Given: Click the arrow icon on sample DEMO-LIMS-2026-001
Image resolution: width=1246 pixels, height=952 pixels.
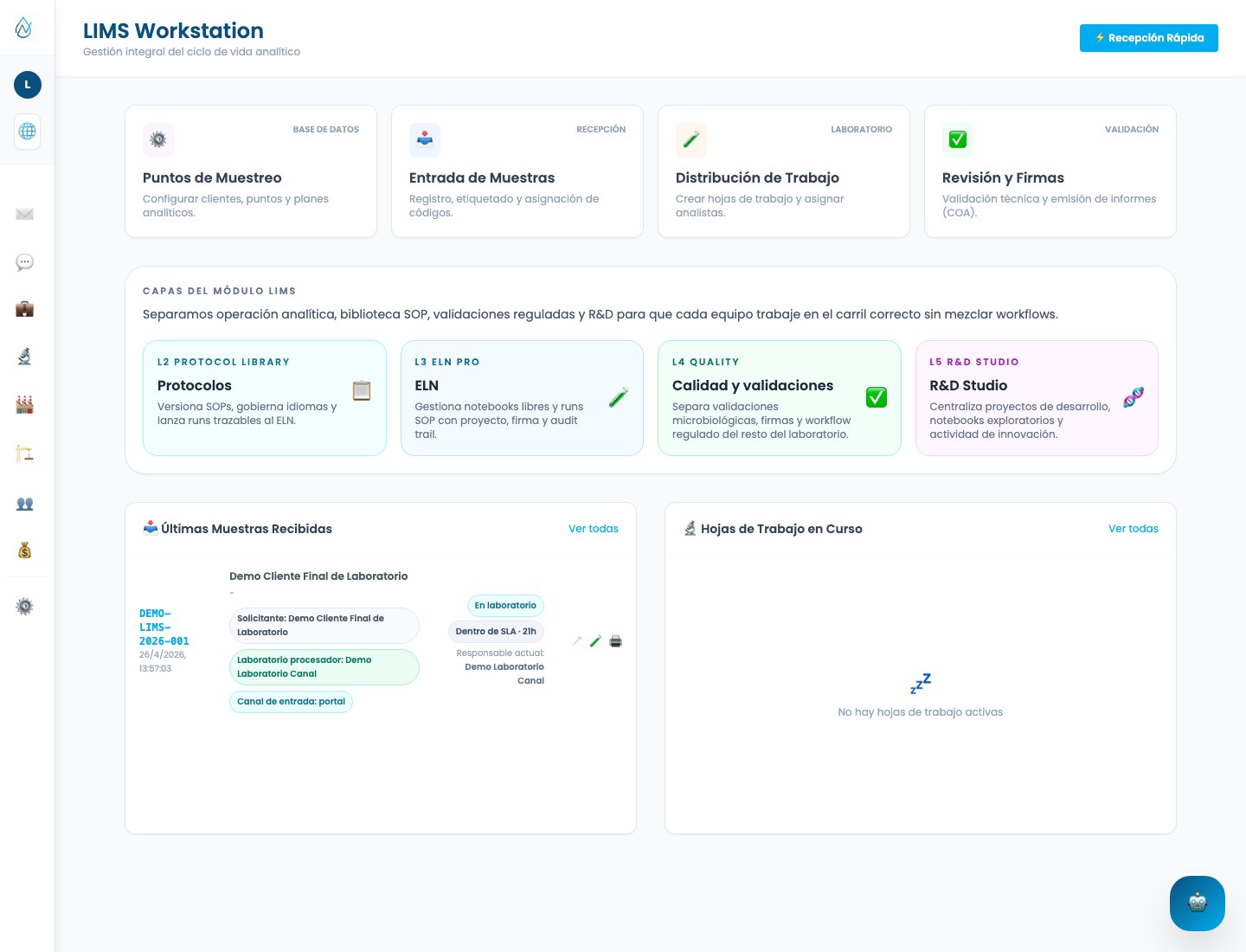Looking at the screenshot, I should click(x=577, y=641).
